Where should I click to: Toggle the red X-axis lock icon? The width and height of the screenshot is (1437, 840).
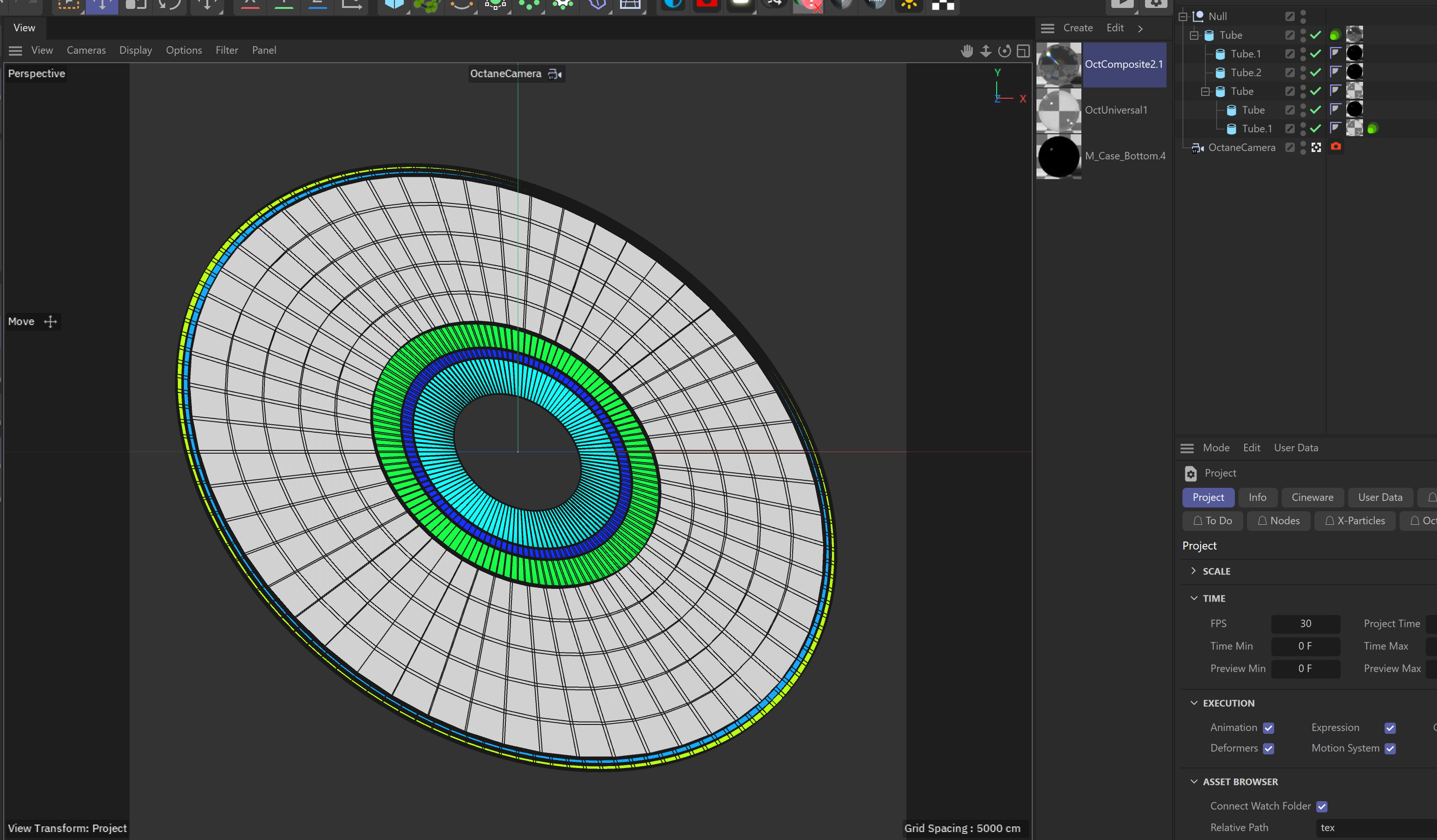250,5
